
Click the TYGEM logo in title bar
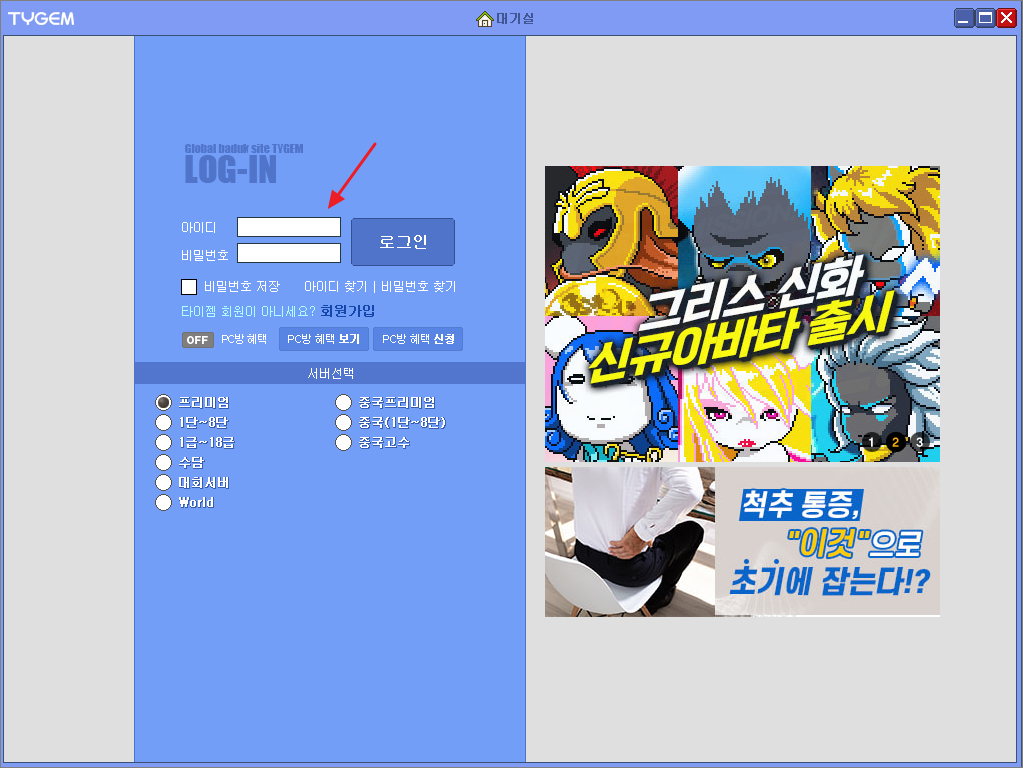tap(41, 18)
